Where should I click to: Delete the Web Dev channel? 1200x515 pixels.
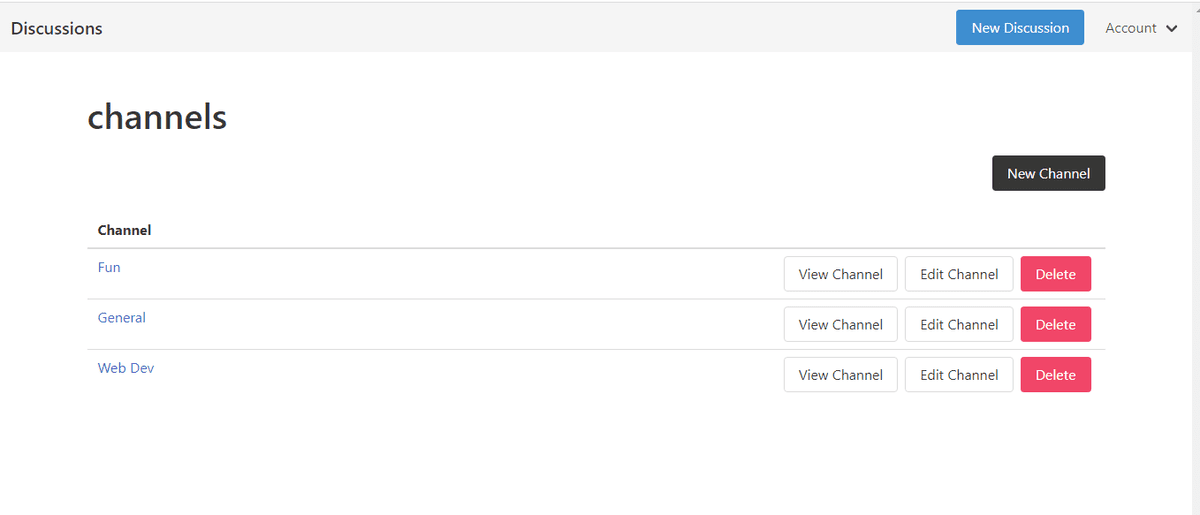click(x=1056, y=375)
